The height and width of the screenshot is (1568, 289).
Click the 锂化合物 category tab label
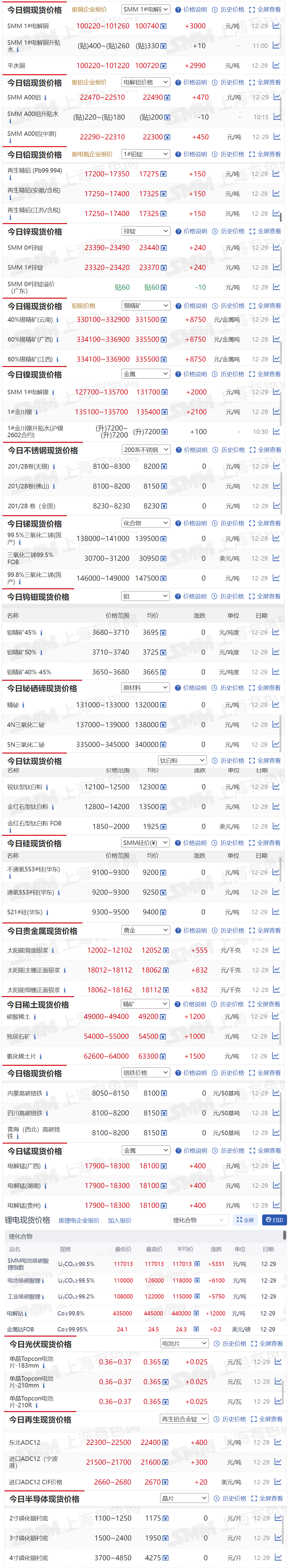tap(21, 1237)
